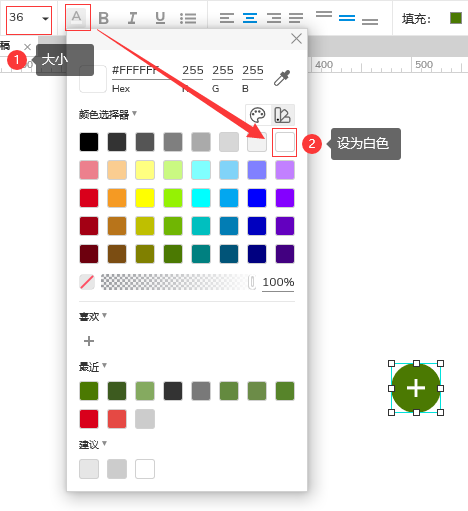This screenshot has height=511, width=468.
Task: Open the green fill color swatch
Action: 455,18
